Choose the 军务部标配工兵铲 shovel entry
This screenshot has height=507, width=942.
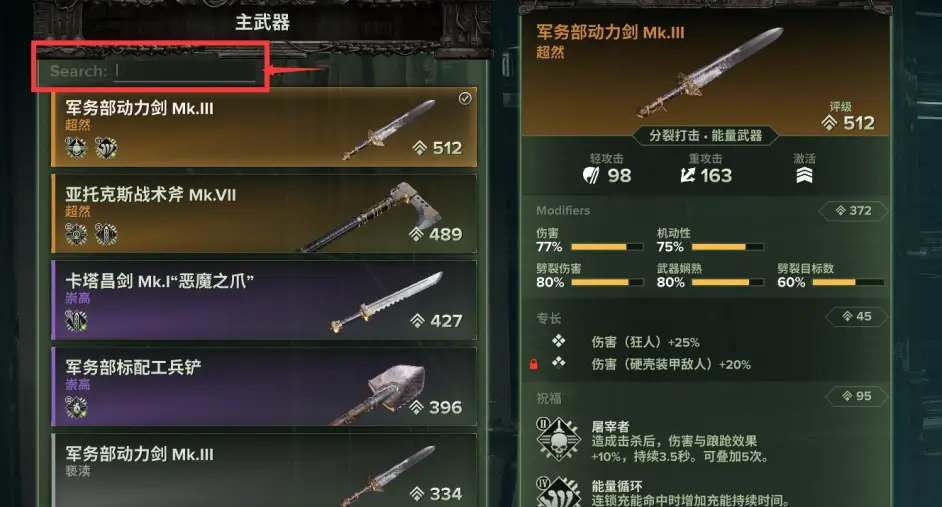click(264, 387)
